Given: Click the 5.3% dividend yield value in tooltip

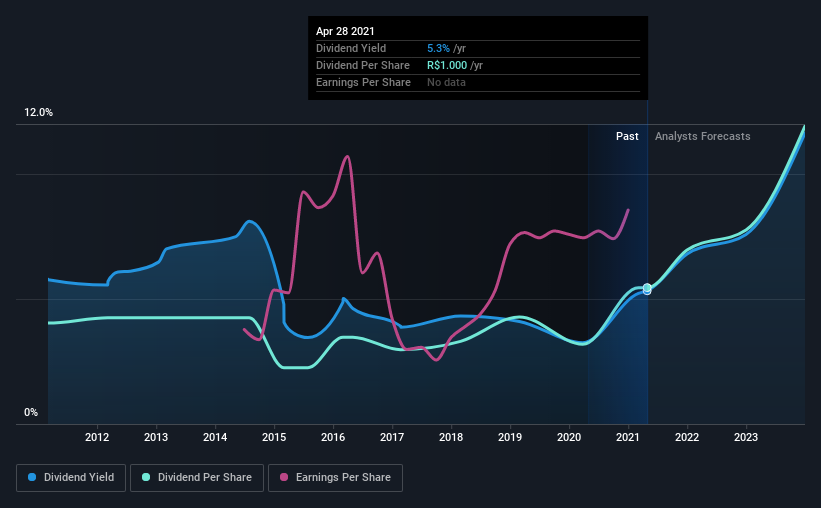Looking at the screenshot, I should [438, 48].
